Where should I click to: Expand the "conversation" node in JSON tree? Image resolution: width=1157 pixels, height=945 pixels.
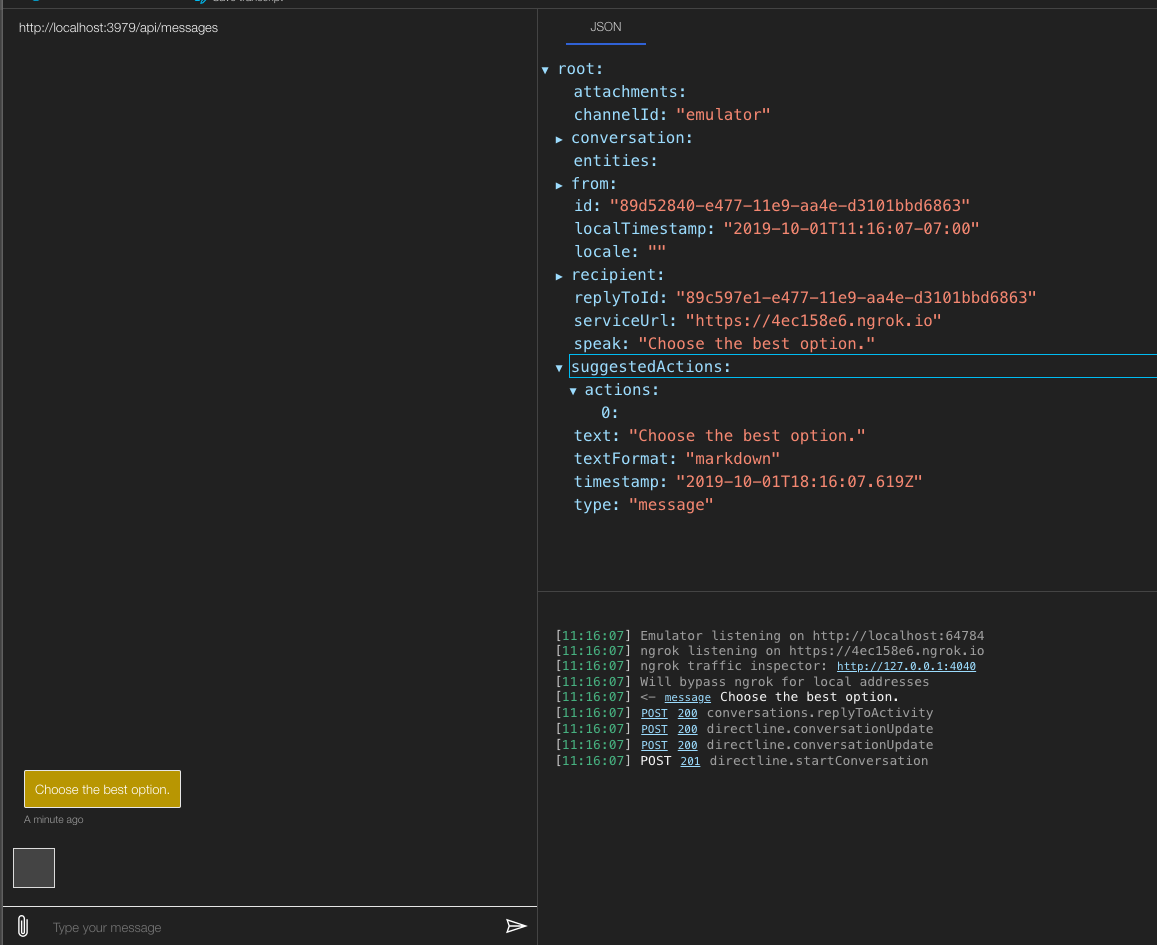(559, 138)
